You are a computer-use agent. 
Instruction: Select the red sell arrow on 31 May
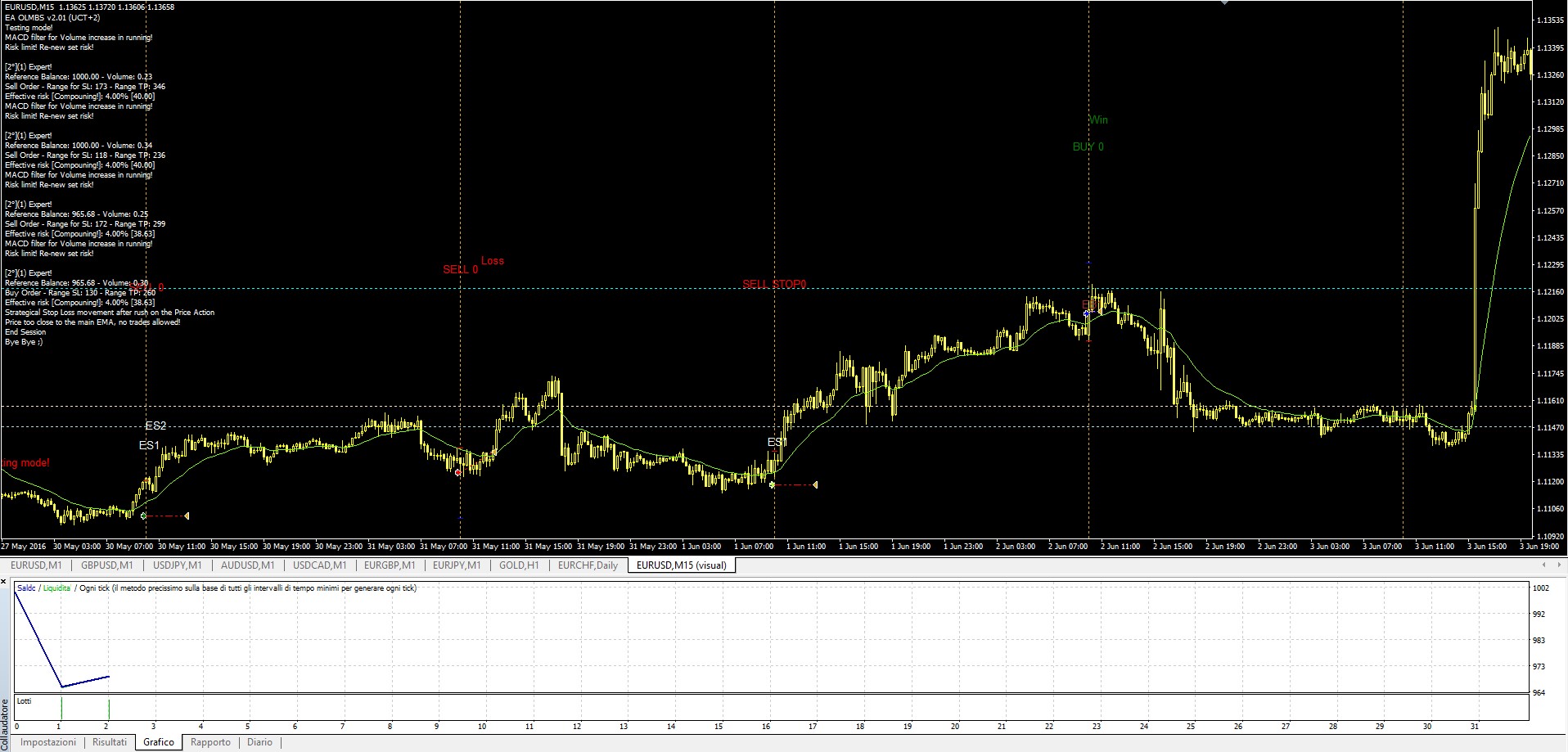click(458, 473)
